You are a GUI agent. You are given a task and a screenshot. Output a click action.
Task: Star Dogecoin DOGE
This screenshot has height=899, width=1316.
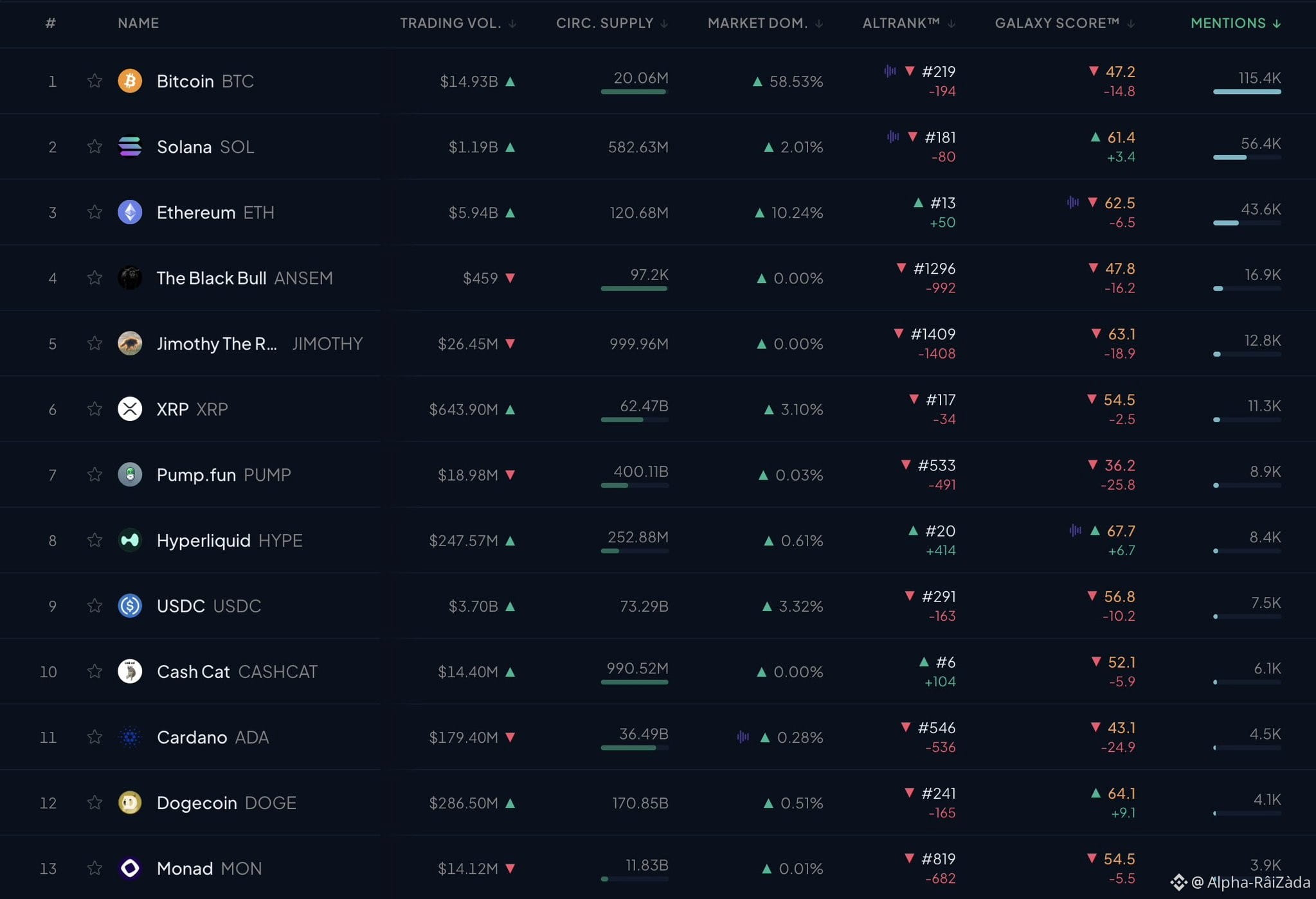(x=95, y=801)
